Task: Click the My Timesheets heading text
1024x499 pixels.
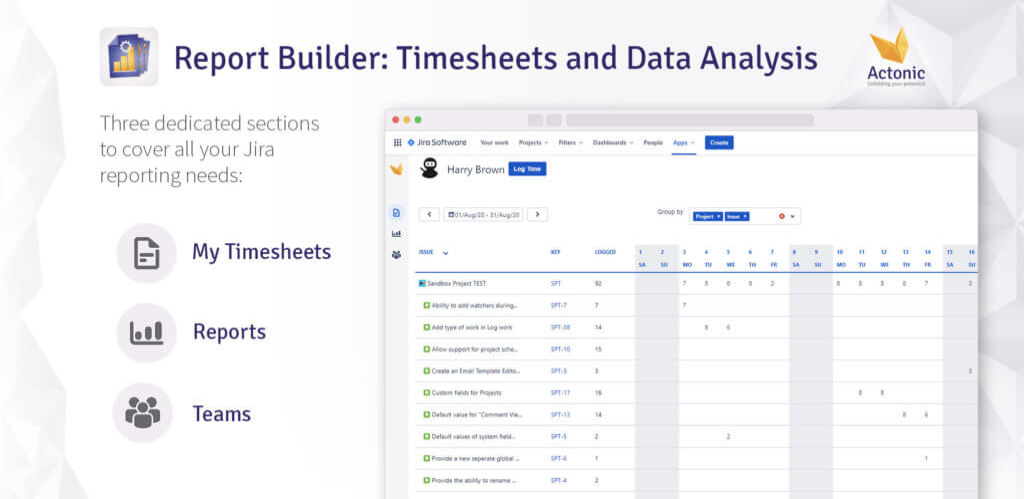Action: pos(261,252)
